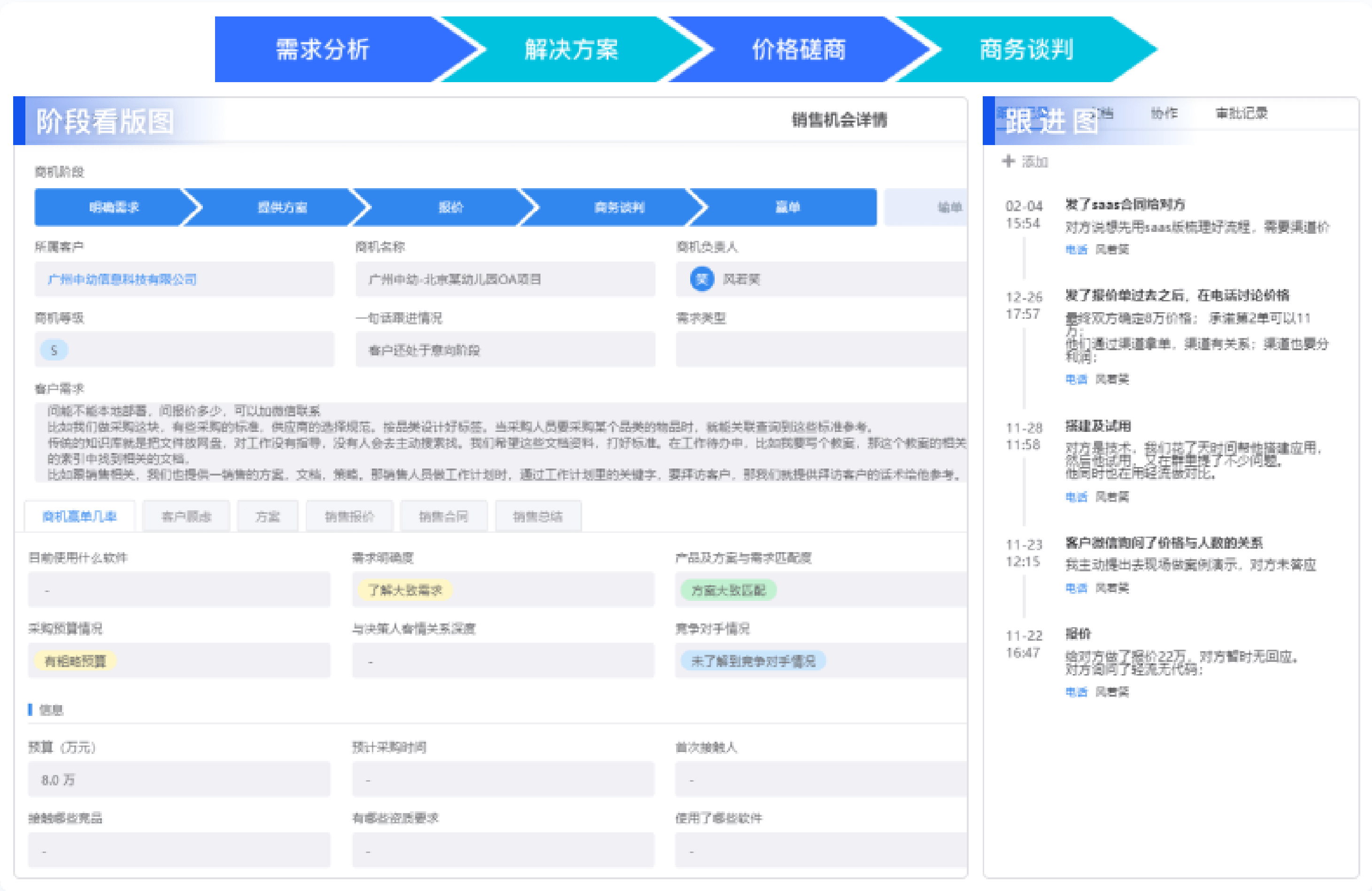The image size is (1372, 891).
Task: Click the 11-22 16:47 timeline timestamp
Action: pos(1024,644)
